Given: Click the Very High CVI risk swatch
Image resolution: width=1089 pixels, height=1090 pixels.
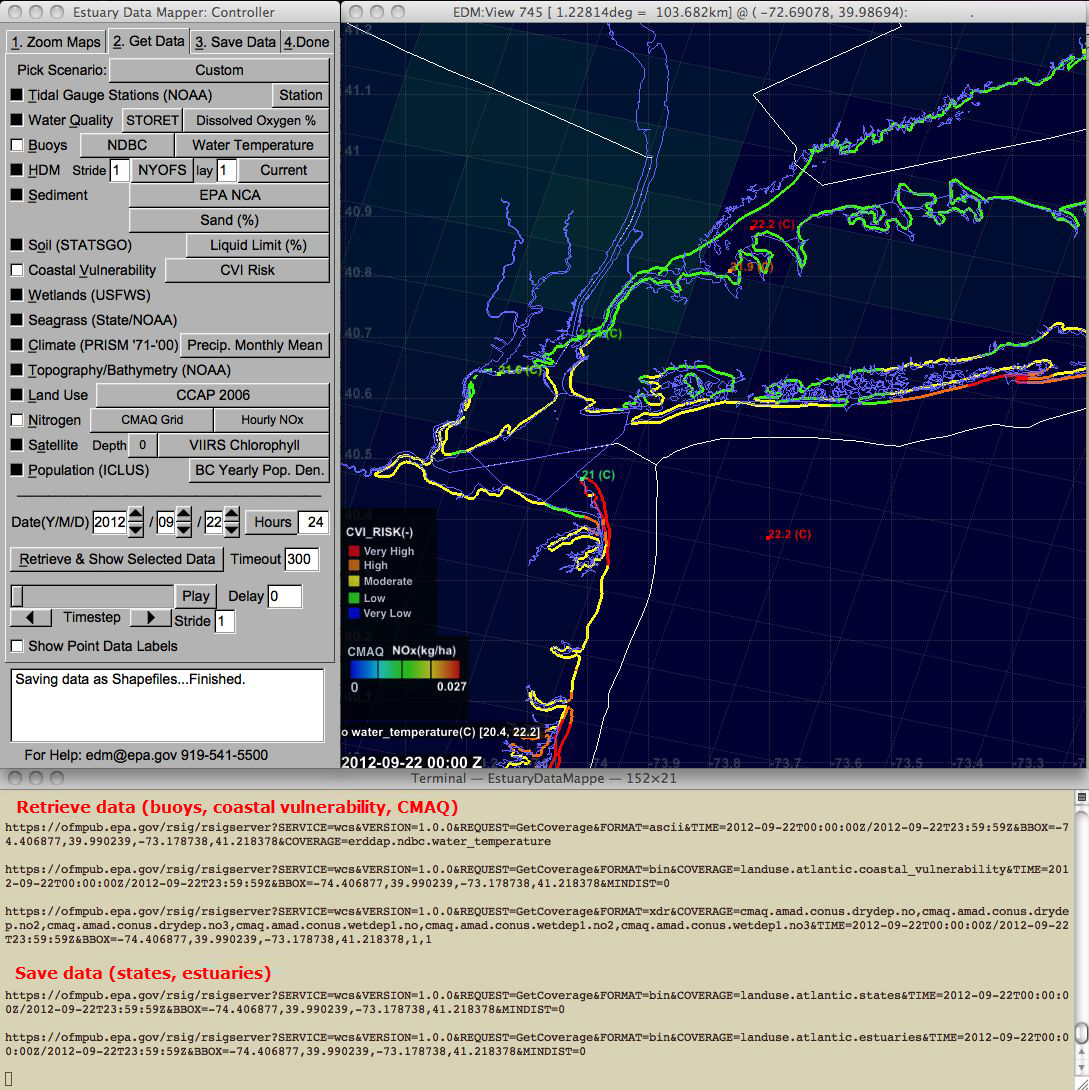Looking at the screenshot, I should [354, 551].
